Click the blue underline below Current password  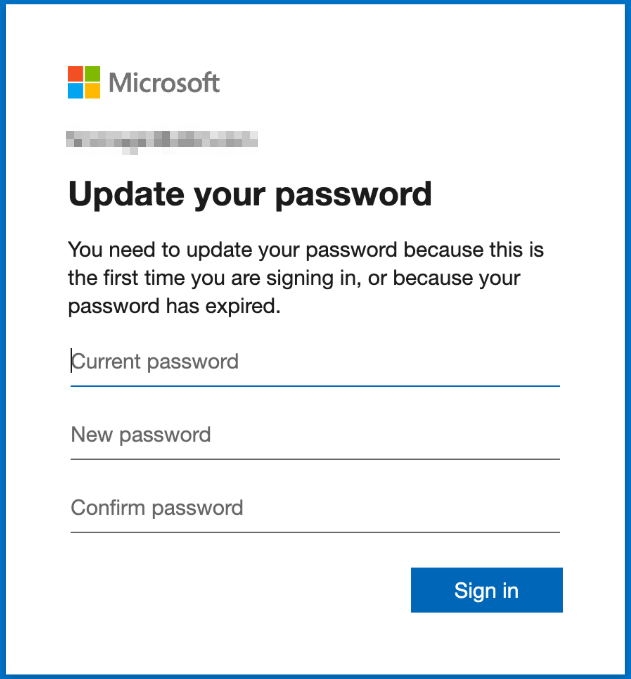click(x=314, y=385)
